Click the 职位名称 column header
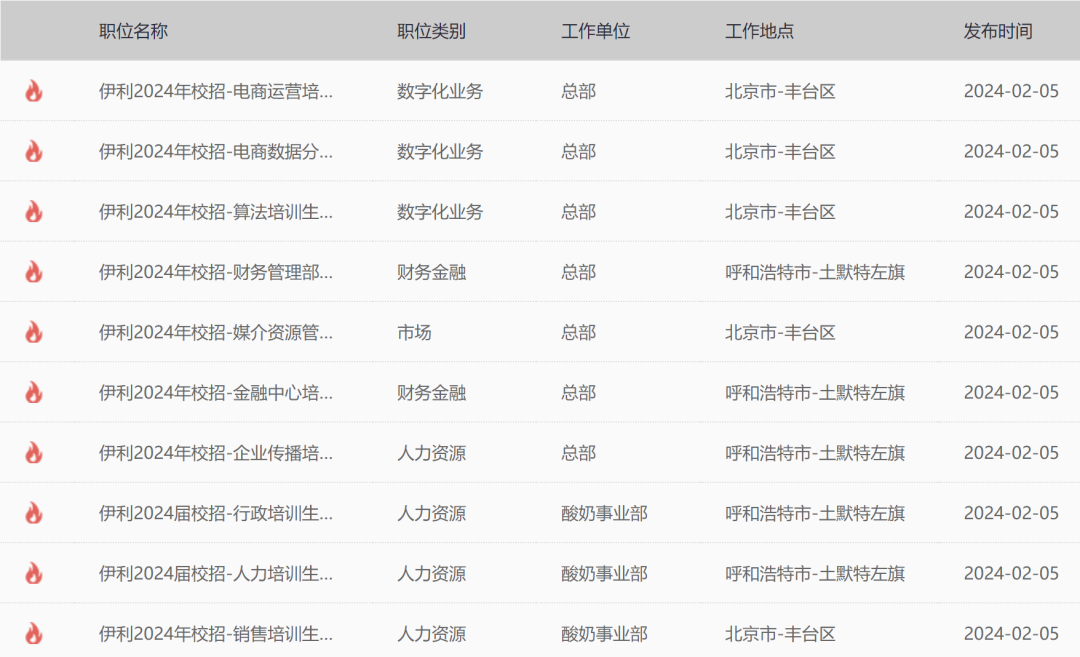 (x=133, y=31)
